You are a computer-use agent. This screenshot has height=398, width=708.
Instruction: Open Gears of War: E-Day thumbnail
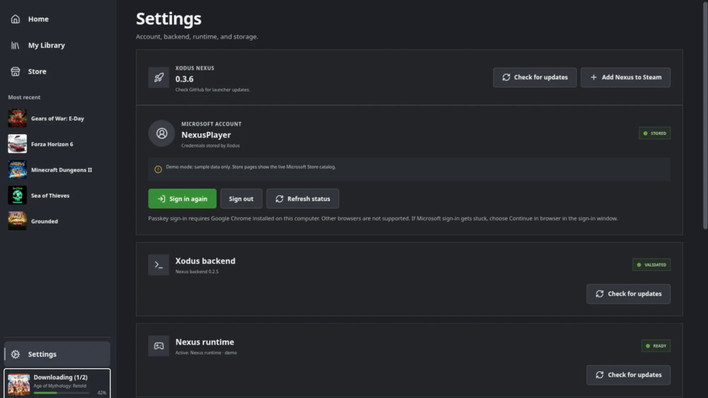tap(17, 118)
